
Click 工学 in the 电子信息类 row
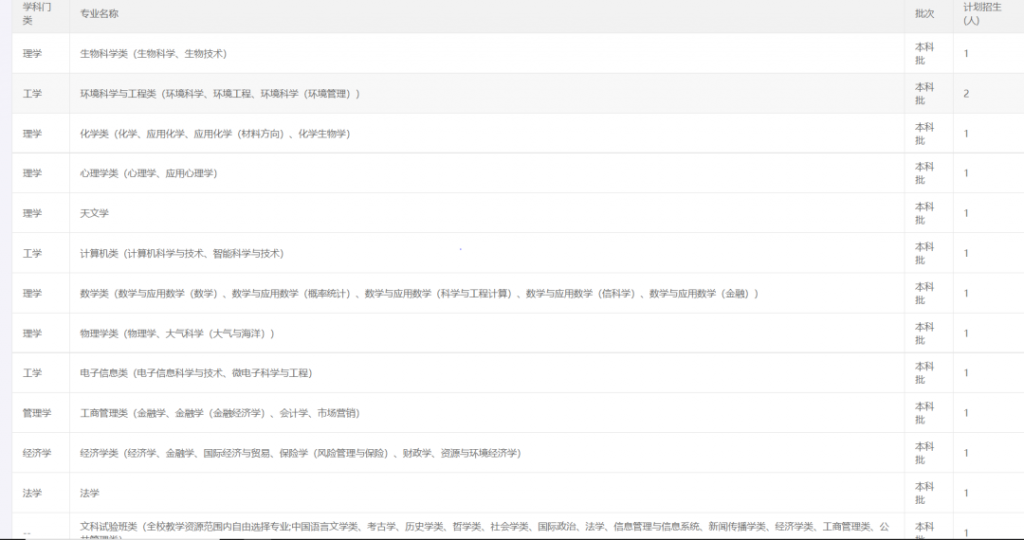pyautogui.click(x=32, y=373)
